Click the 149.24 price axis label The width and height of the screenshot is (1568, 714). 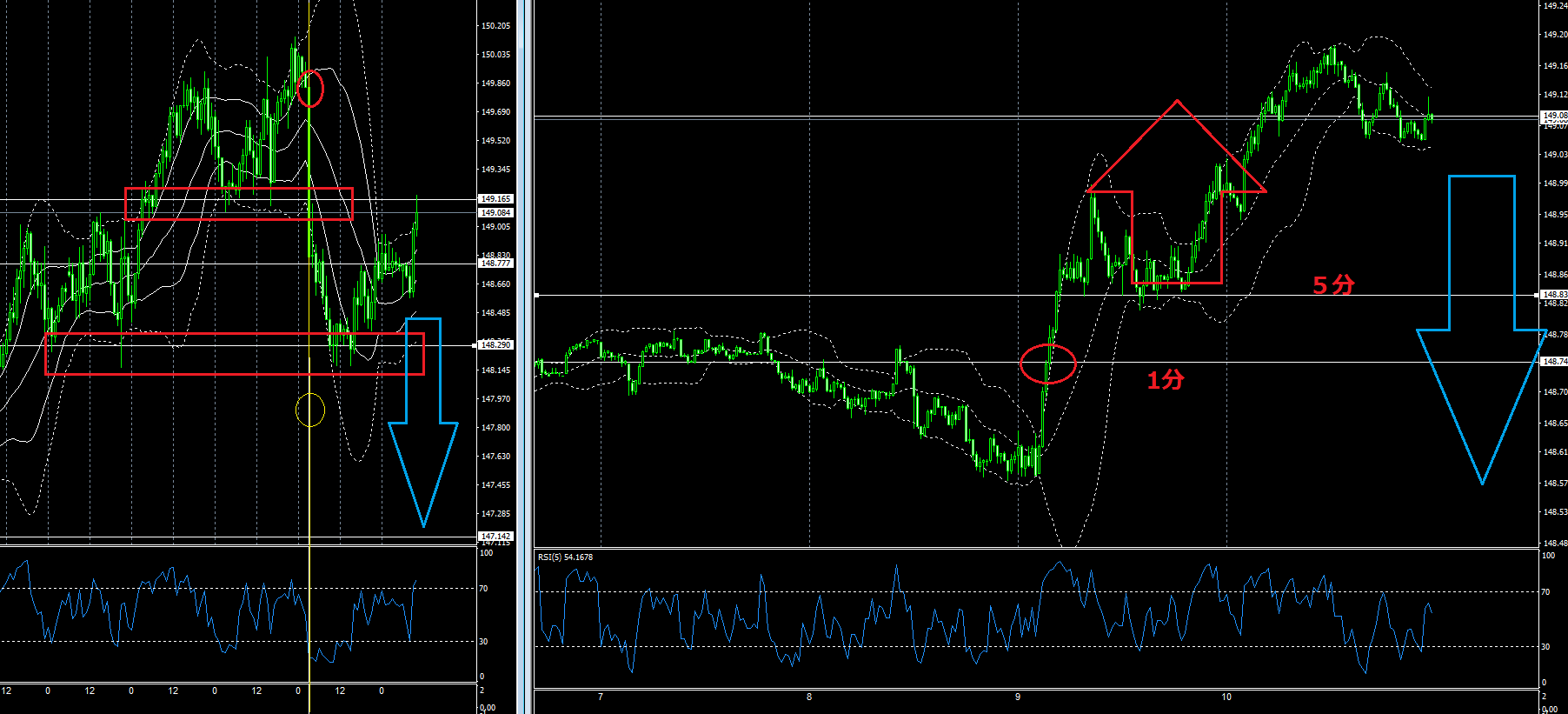pyautogui.click(x=1555, y=5)
